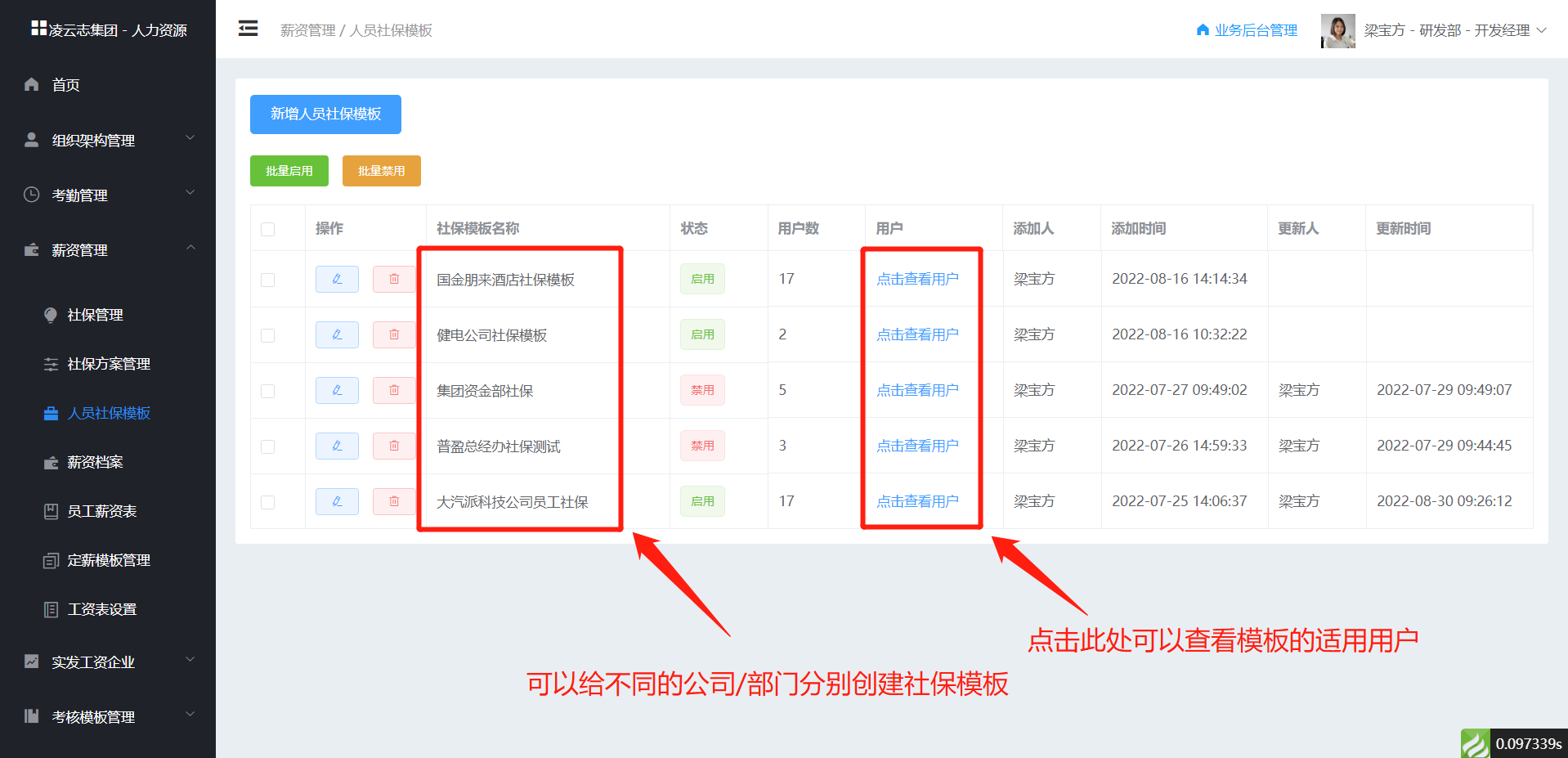Click 点击查看用户 for 集团资金部社保
This screenshot has height=758, width=1568.
pyautogui.click(x=917, y=390)
